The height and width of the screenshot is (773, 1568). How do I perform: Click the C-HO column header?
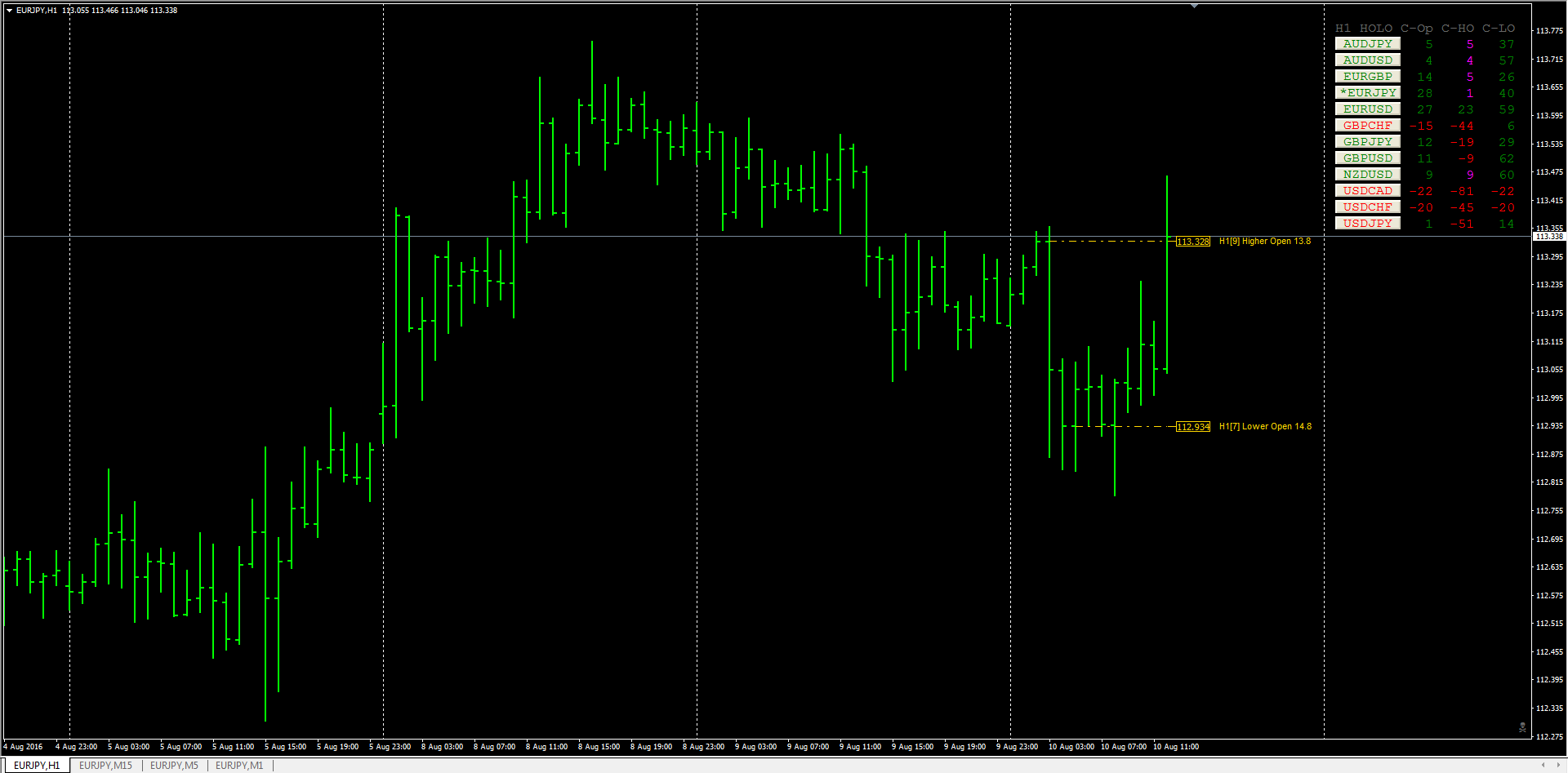pyautogui.click(x=1458, y=29)
